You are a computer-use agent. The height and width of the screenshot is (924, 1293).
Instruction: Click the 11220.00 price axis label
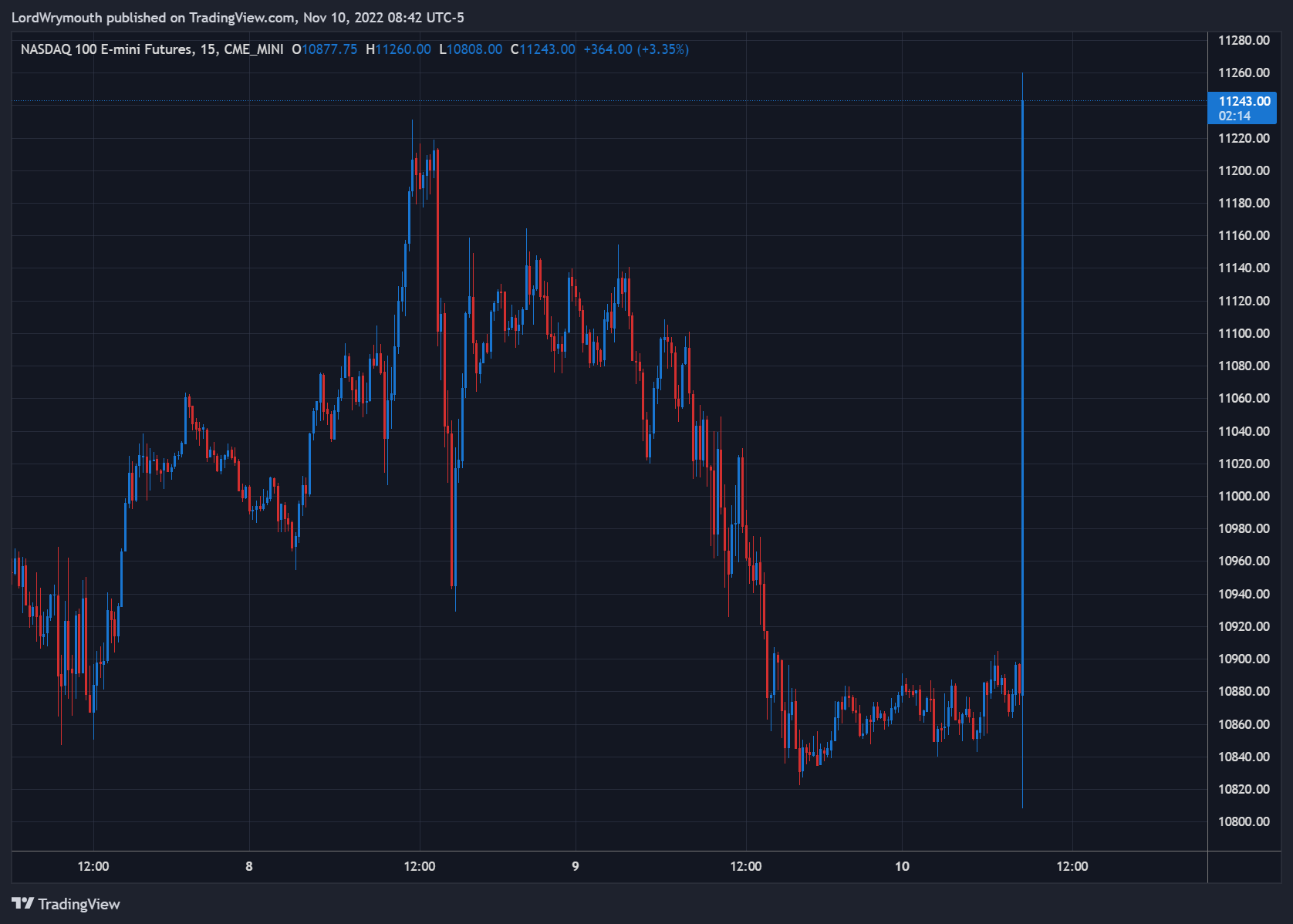1244,138
